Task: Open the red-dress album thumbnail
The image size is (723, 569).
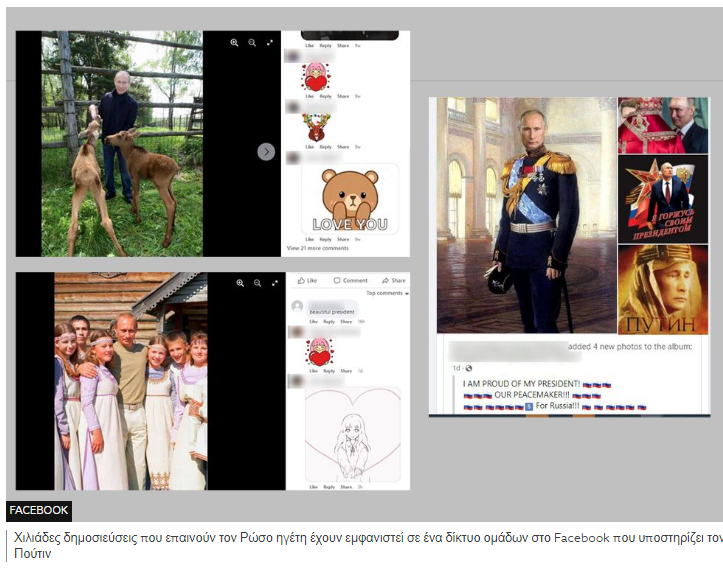Action: tap(663, 125)
